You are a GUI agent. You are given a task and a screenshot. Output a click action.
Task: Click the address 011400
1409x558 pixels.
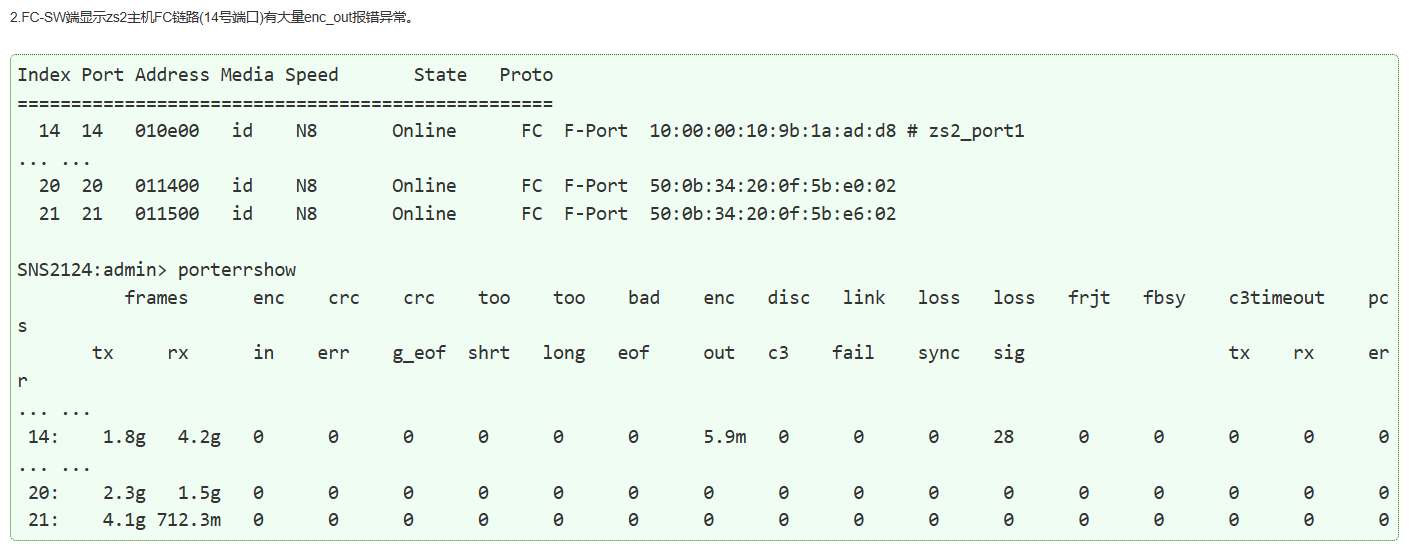coord(167,186)
